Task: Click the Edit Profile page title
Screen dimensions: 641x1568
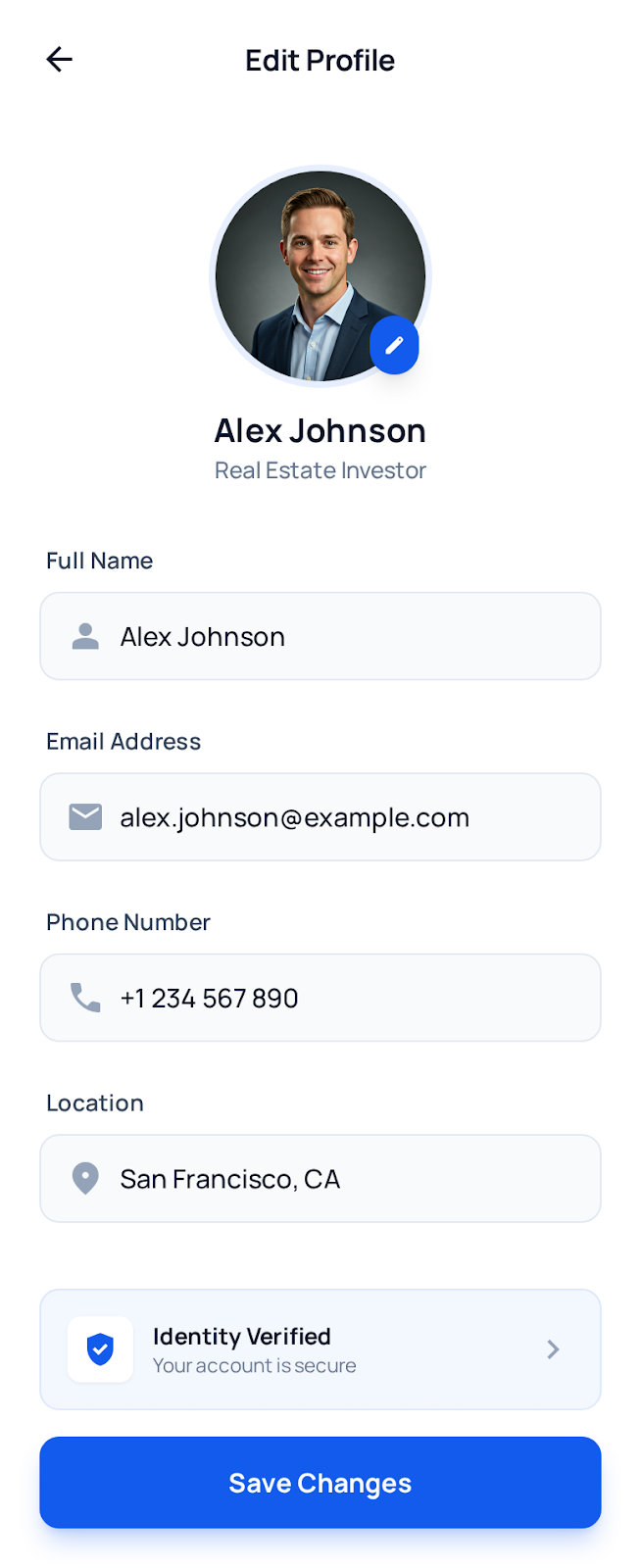Action: pos(320,61)
